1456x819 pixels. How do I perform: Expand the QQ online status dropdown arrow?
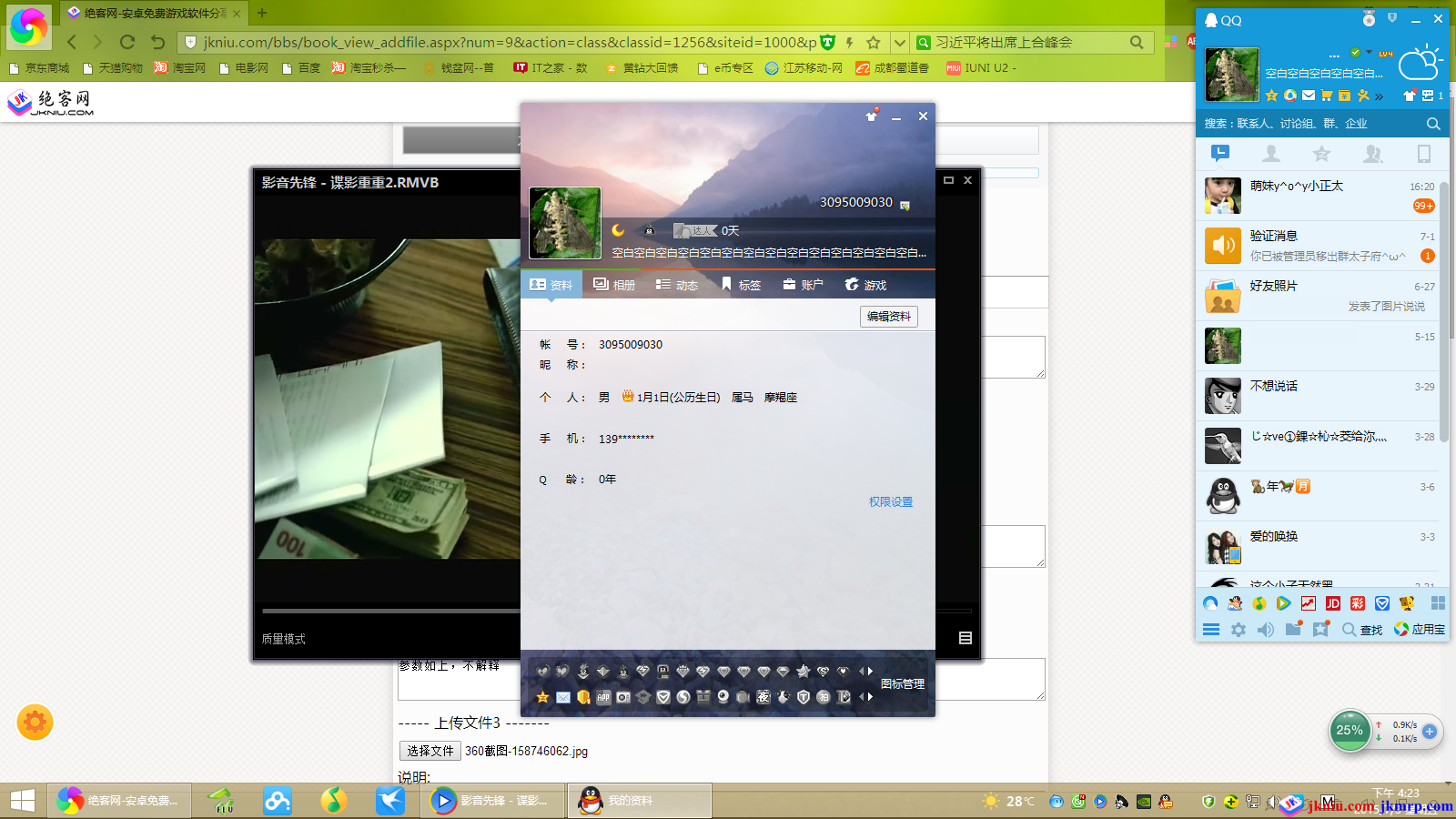(1369, 53)
